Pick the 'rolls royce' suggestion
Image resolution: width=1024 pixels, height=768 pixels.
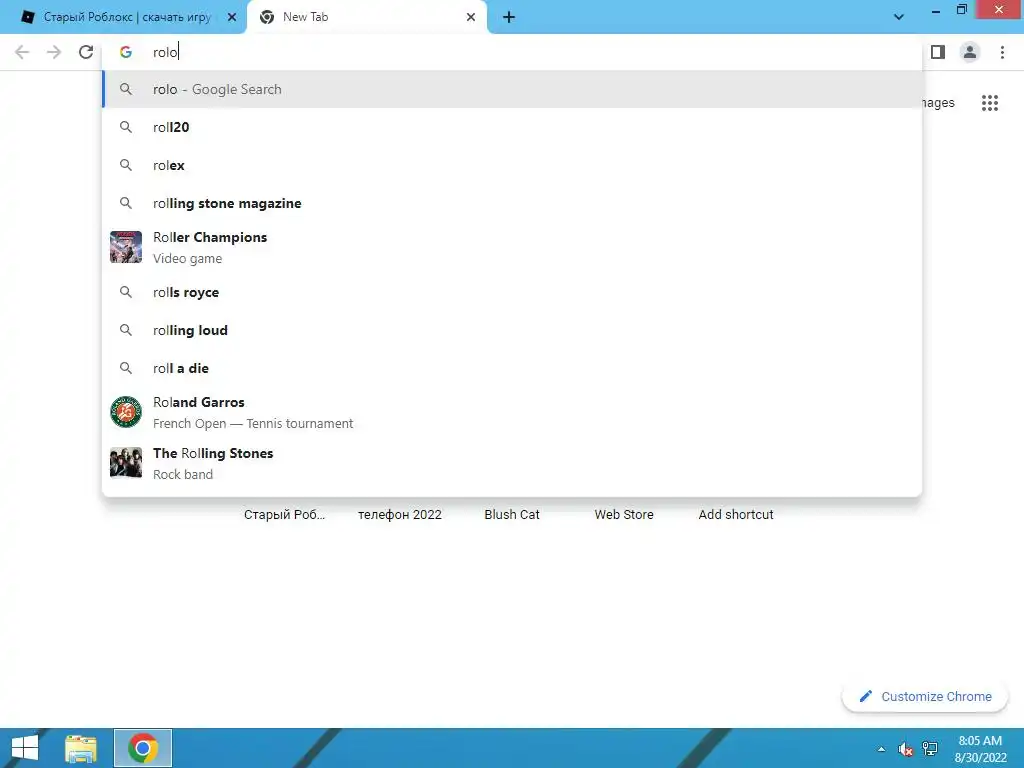(513, 292)
